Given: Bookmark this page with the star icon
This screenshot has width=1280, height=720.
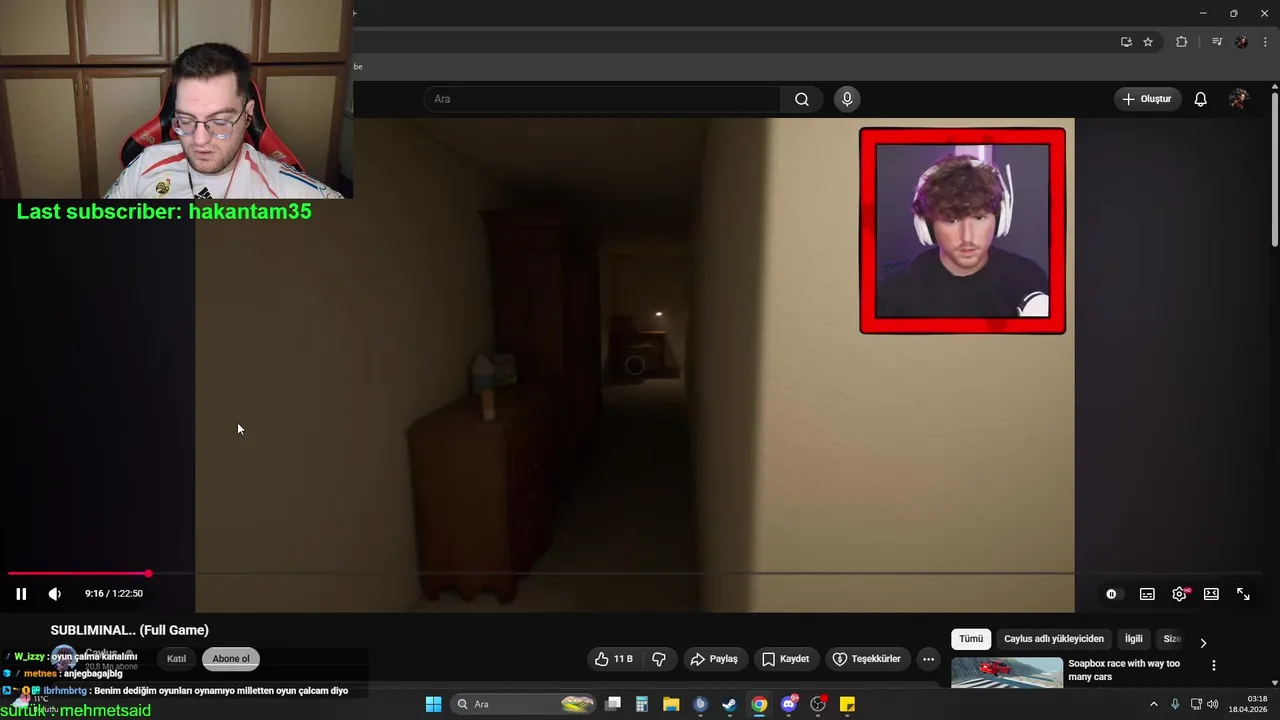Looking at the screenshot, I should point(1148,42).
